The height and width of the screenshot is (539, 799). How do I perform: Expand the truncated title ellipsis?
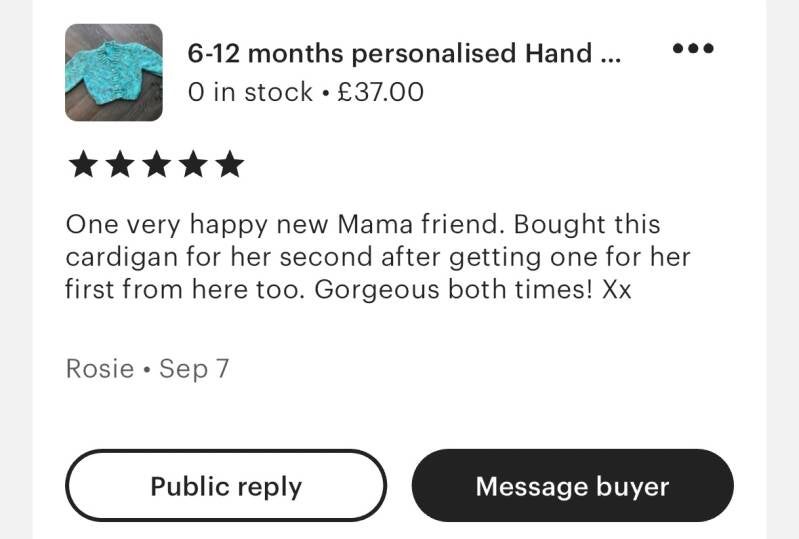point(610,53)
